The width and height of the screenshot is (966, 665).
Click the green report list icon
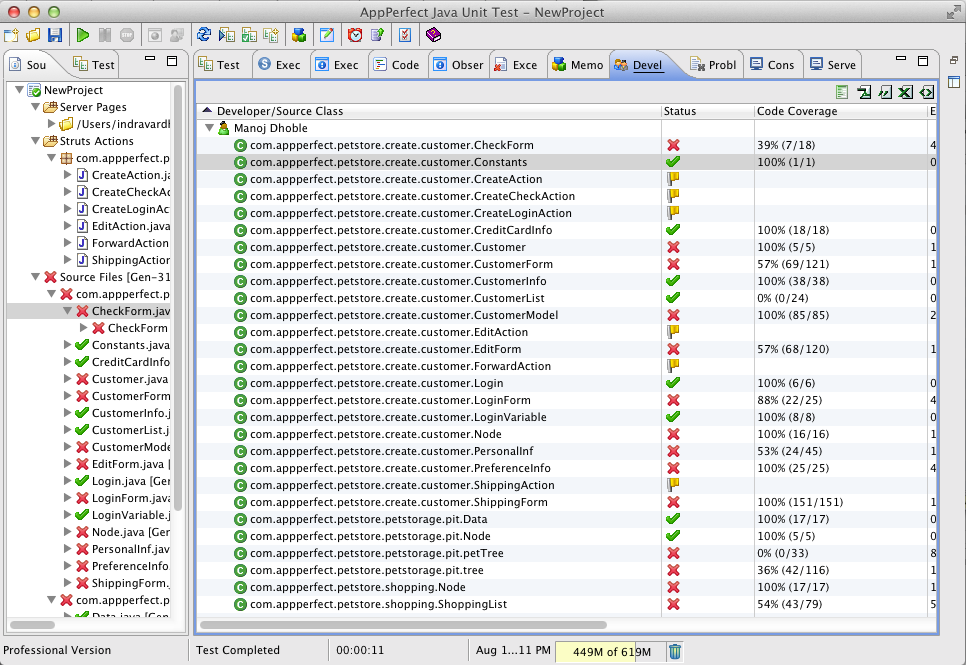click(x=842, y=92)
